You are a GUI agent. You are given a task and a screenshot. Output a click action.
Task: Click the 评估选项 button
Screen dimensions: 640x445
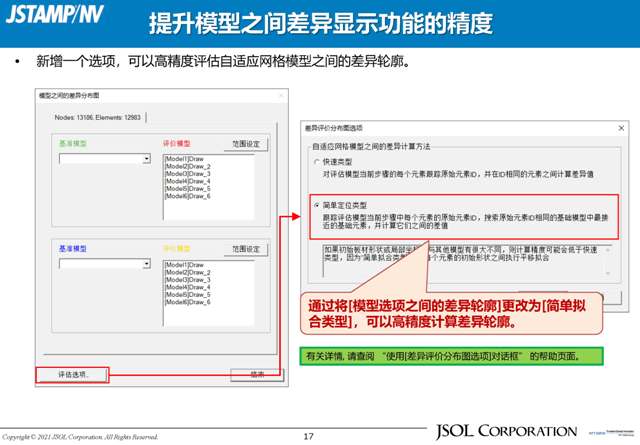73,375
